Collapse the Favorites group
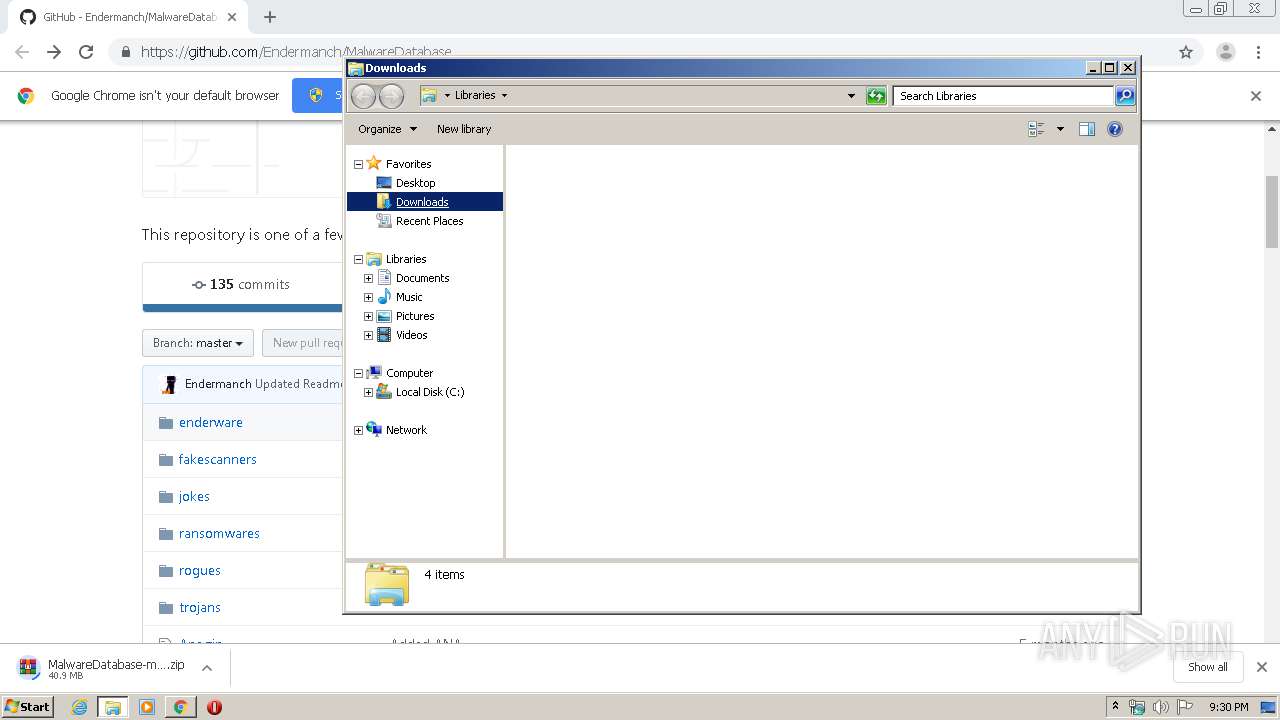The height and width of the screenshot is (720, 1280). tap(358, 164)
